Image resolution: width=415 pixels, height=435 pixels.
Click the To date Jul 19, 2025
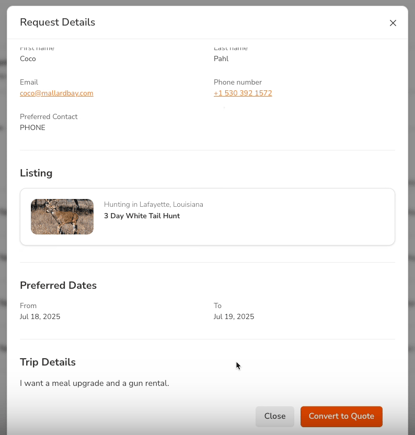(234, 317)
